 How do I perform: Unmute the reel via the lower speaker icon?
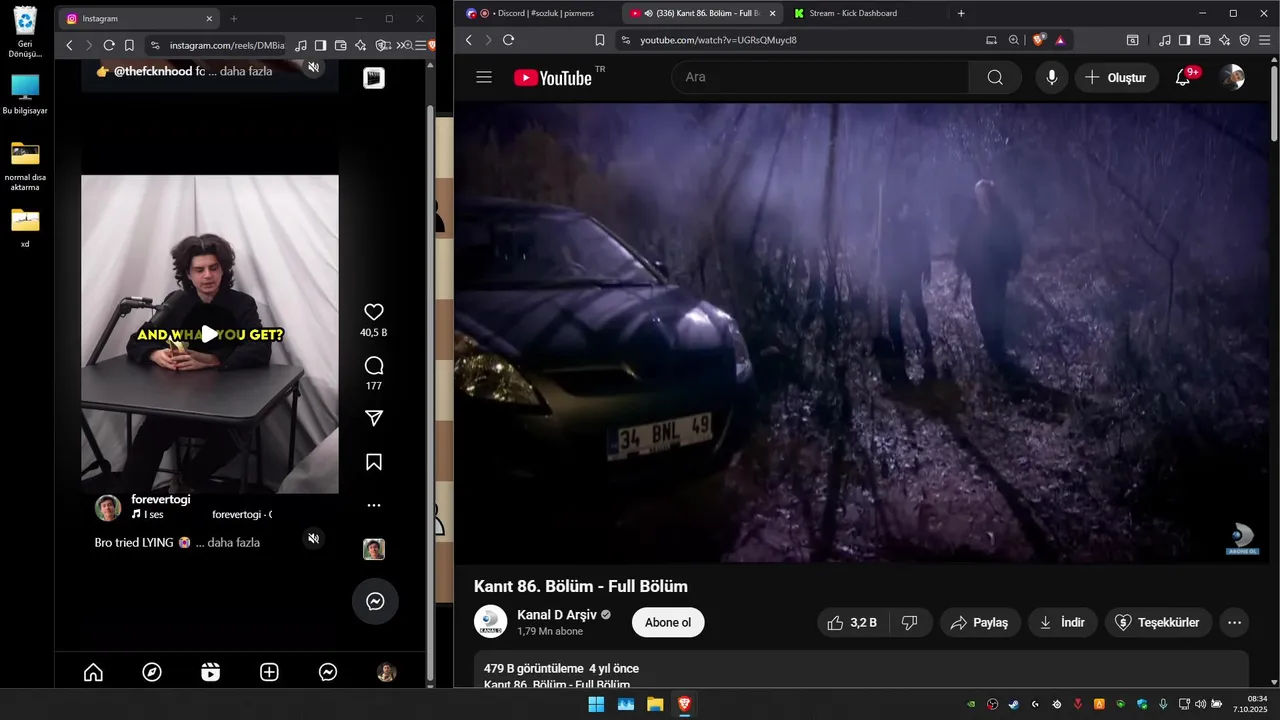[313, 539]
